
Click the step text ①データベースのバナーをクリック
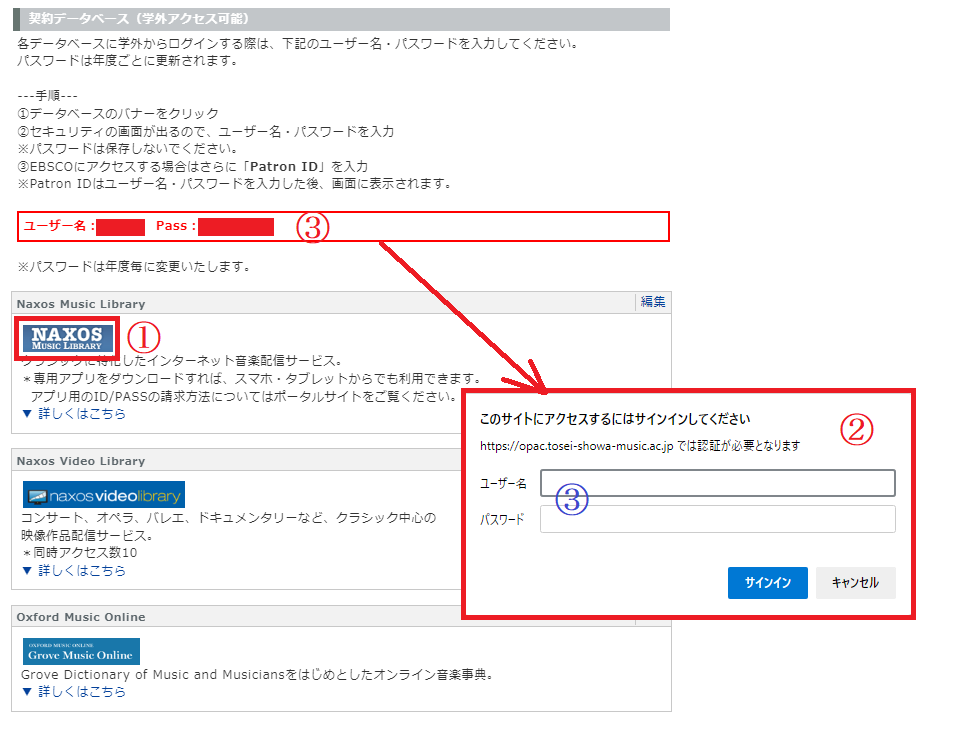pos(118,114)
